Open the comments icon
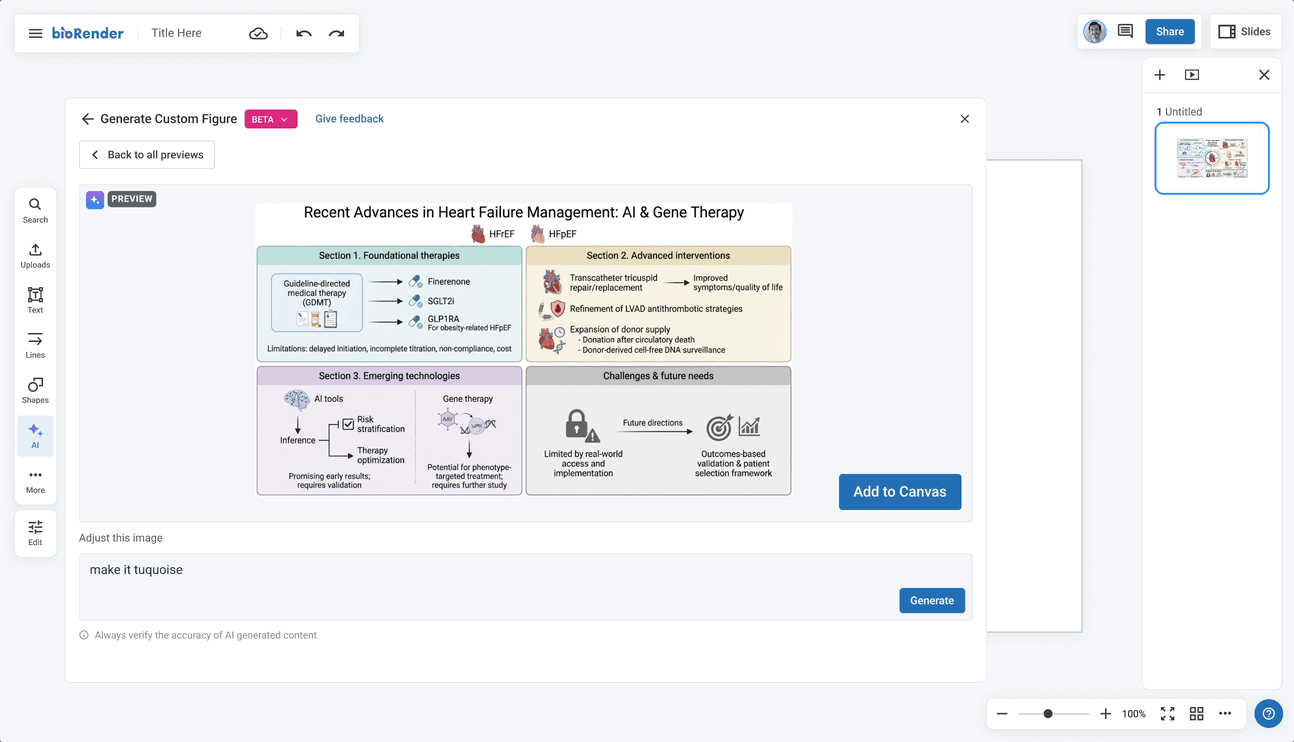Image resolution: width=1294 pixels, height=742 pixels. tap(1125, 32)
